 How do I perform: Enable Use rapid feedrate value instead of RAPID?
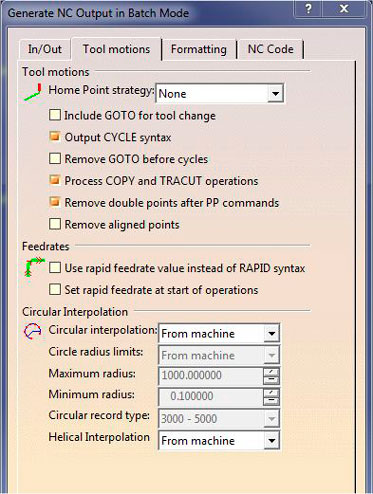tap(55, 268)
